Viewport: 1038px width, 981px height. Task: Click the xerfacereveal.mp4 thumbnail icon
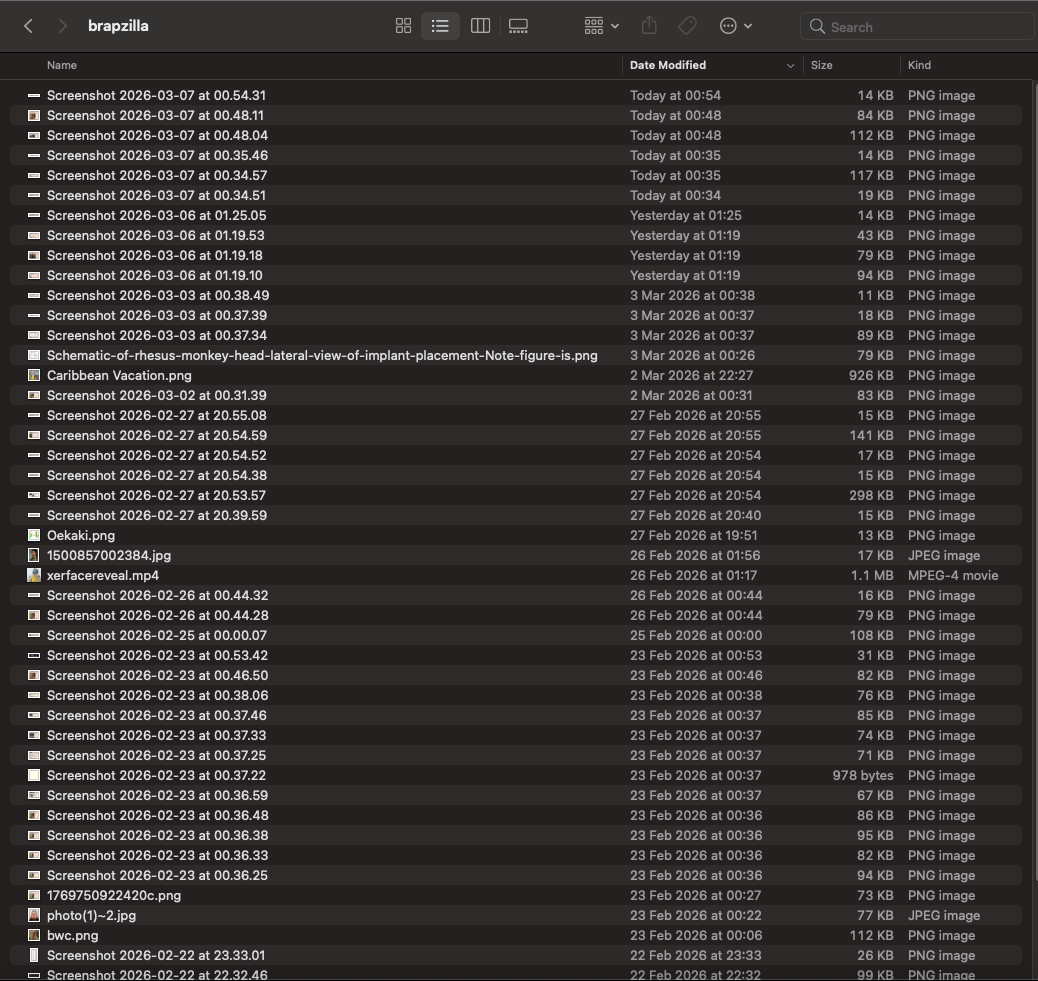34,575
